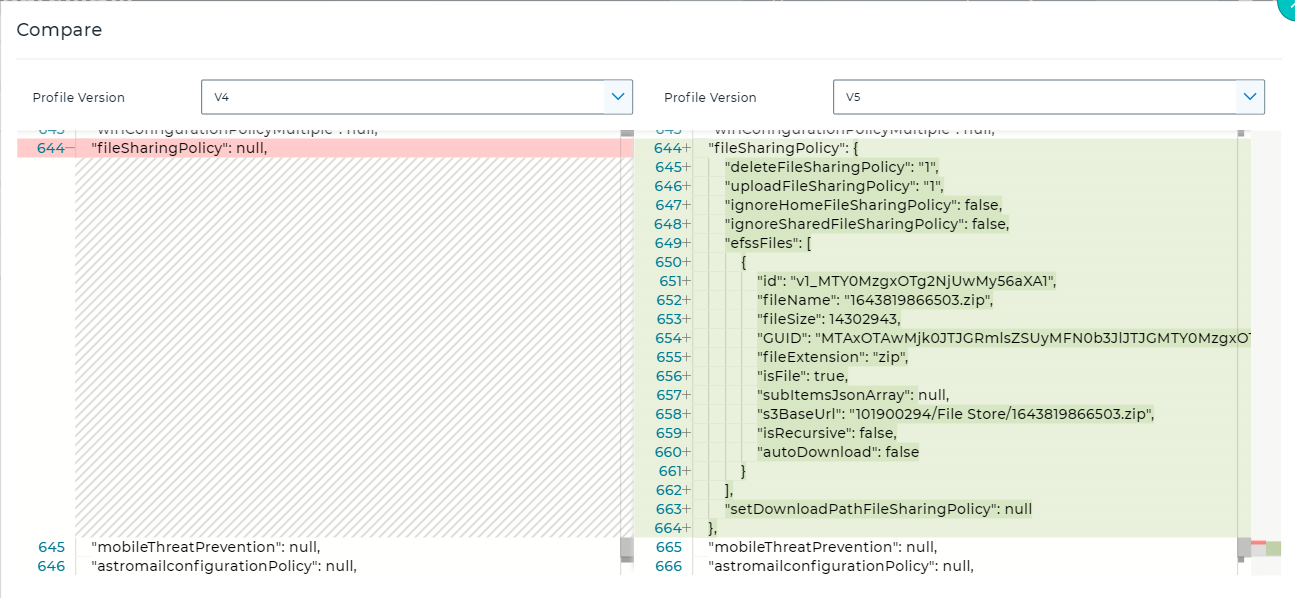
Task: Click inside the V4 version input field
Action: coord(400,97)
